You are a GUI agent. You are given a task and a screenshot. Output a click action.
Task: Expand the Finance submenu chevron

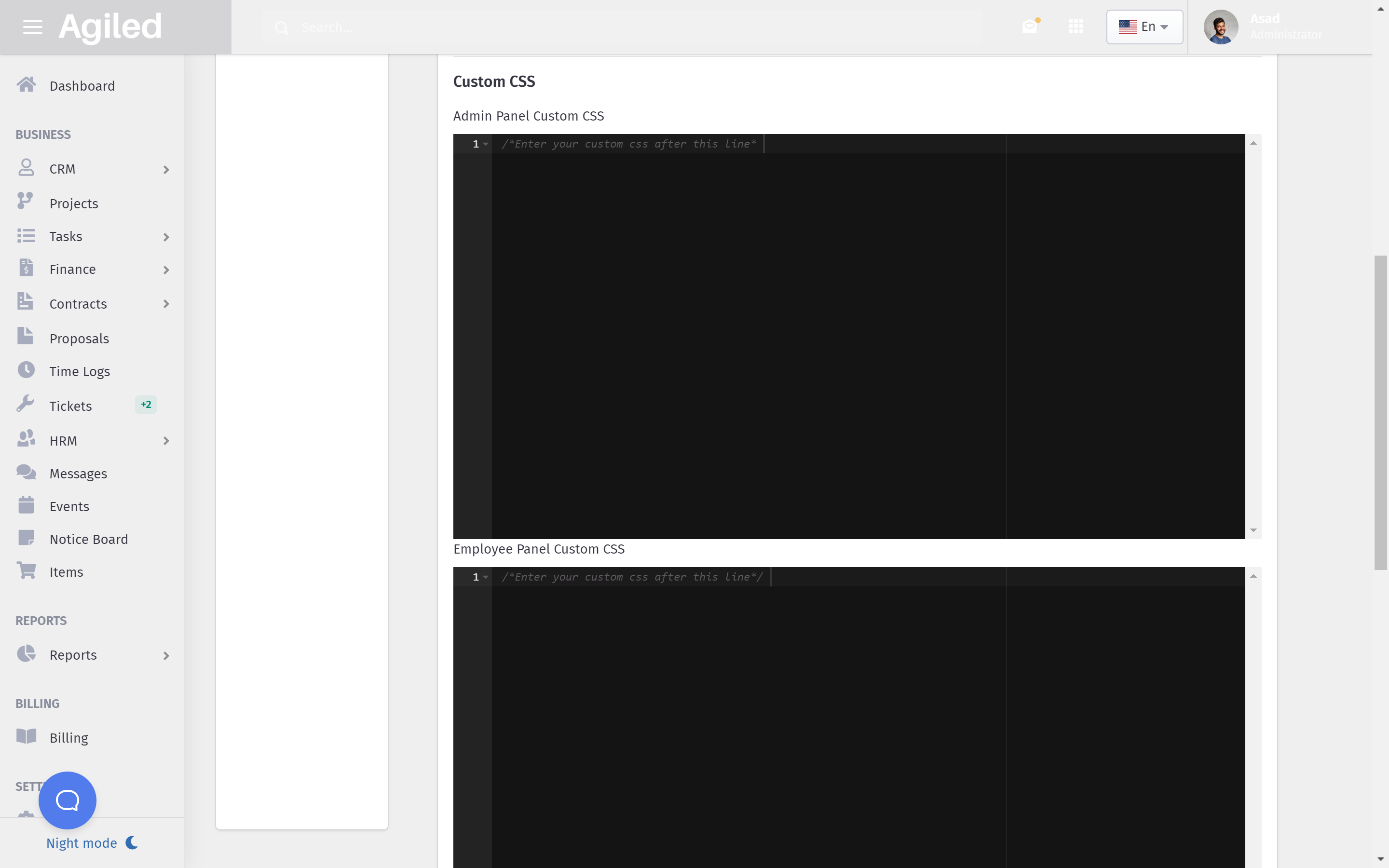pos(166,270)
